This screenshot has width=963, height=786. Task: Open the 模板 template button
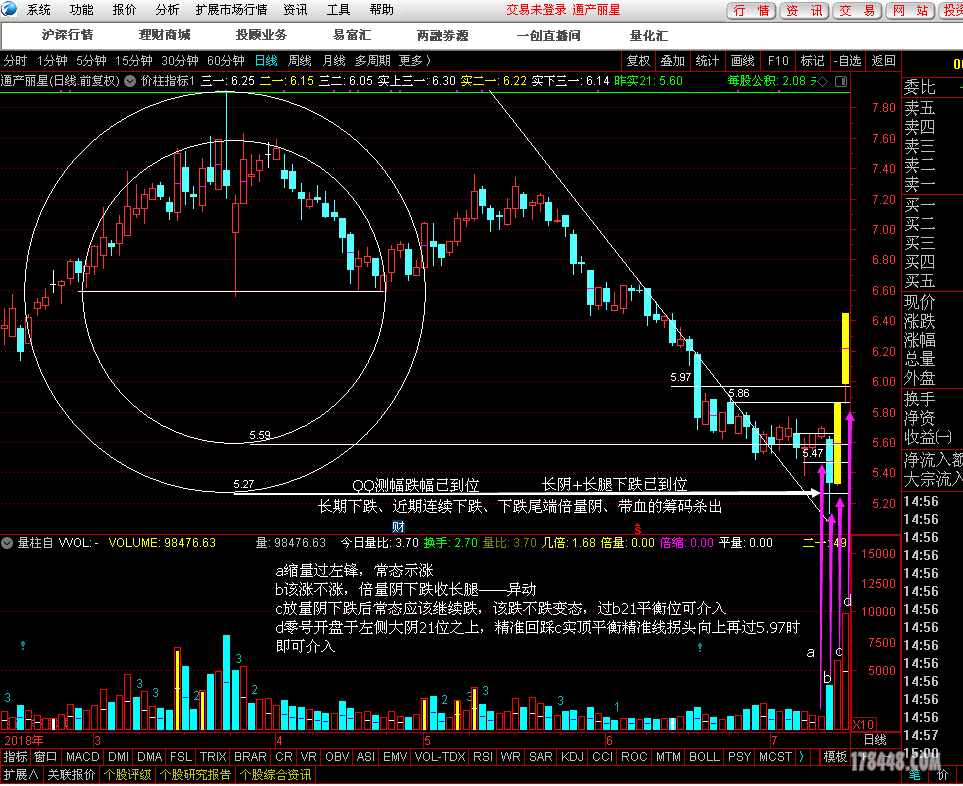[835, 757]
